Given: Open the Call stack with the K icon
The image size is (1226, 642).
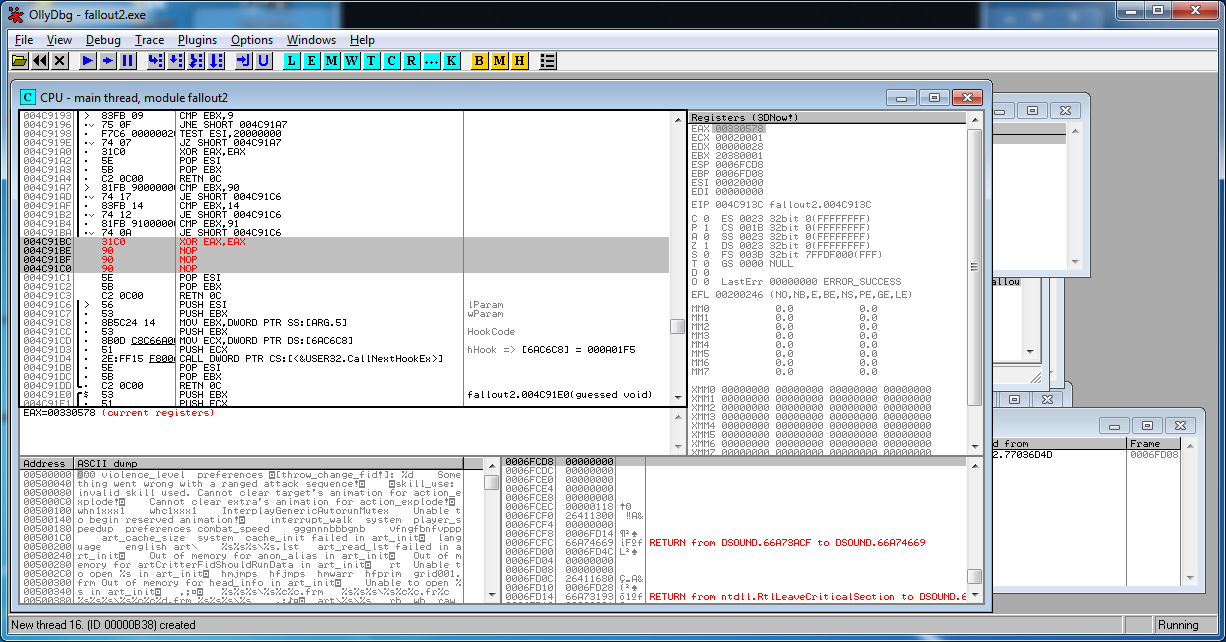Looking at the screenshot, I should tap(451, 61).
